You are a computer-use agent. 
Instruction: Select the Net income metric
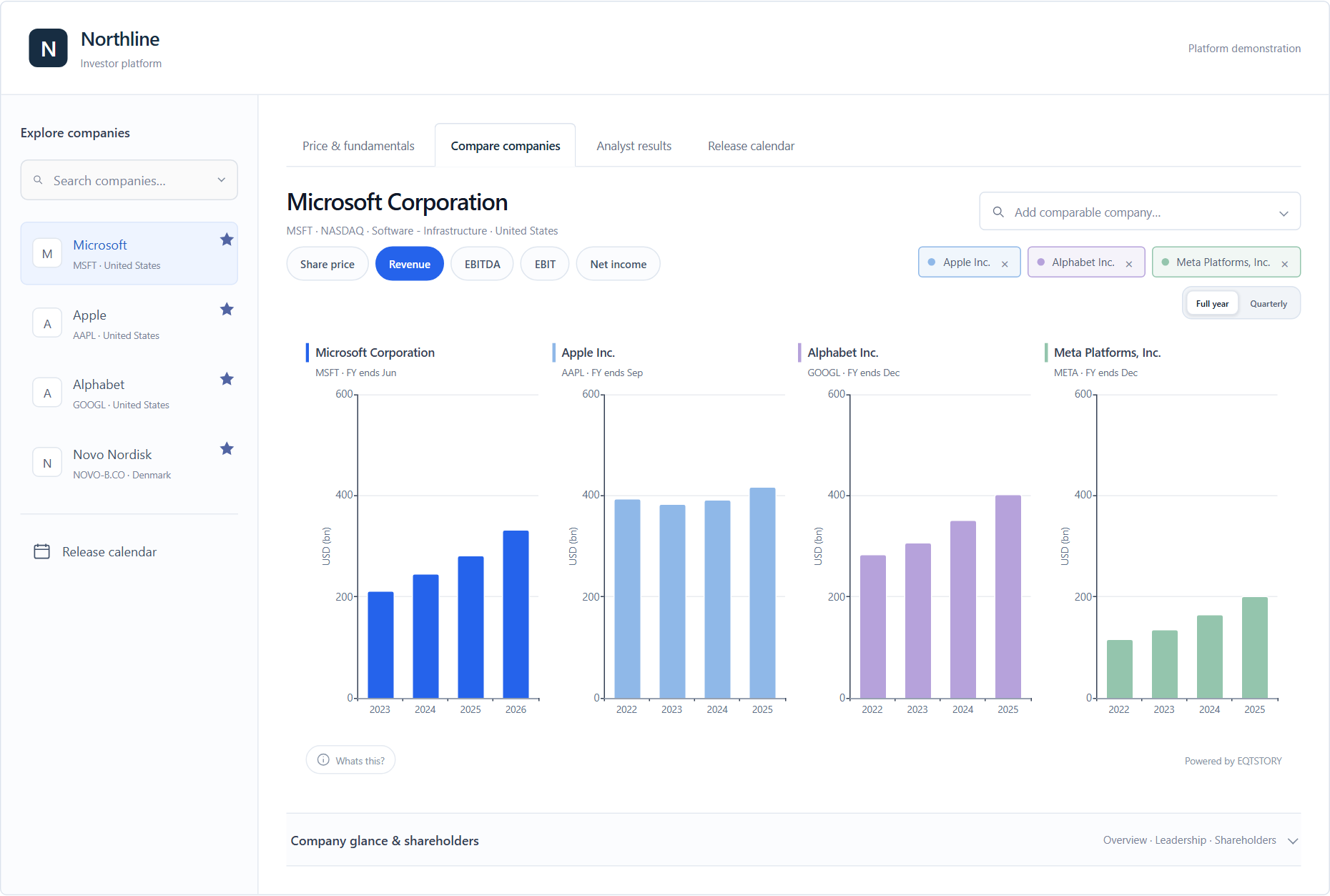pos(619,264)
